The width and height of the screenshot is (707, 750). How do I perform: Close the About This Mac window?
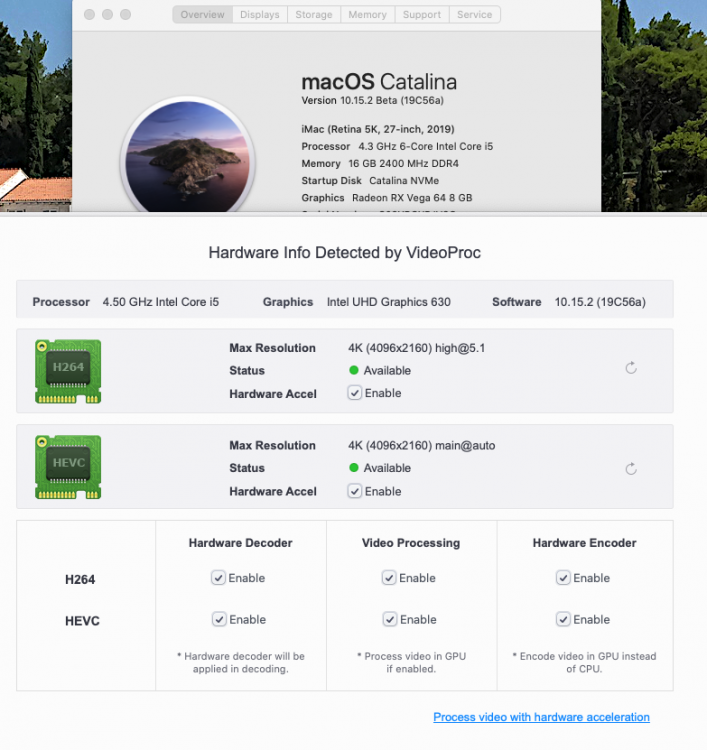(x=89, y=14)
